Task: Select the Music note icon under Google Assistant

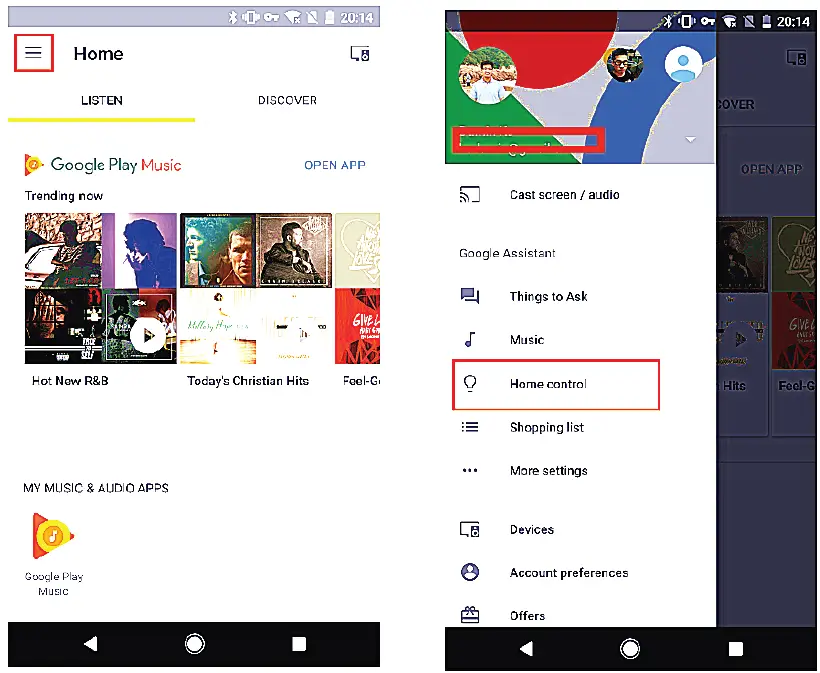Action: [x=470, y=339]
